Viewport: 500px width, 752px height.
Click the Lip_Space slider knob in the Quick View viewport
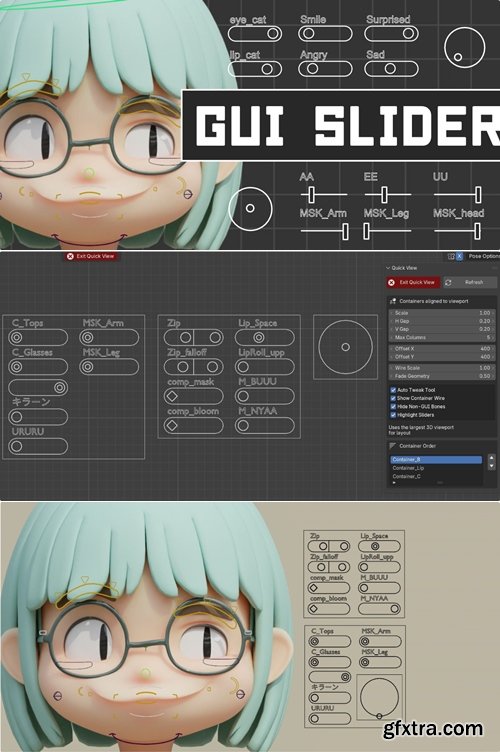(x=259, y=338)
